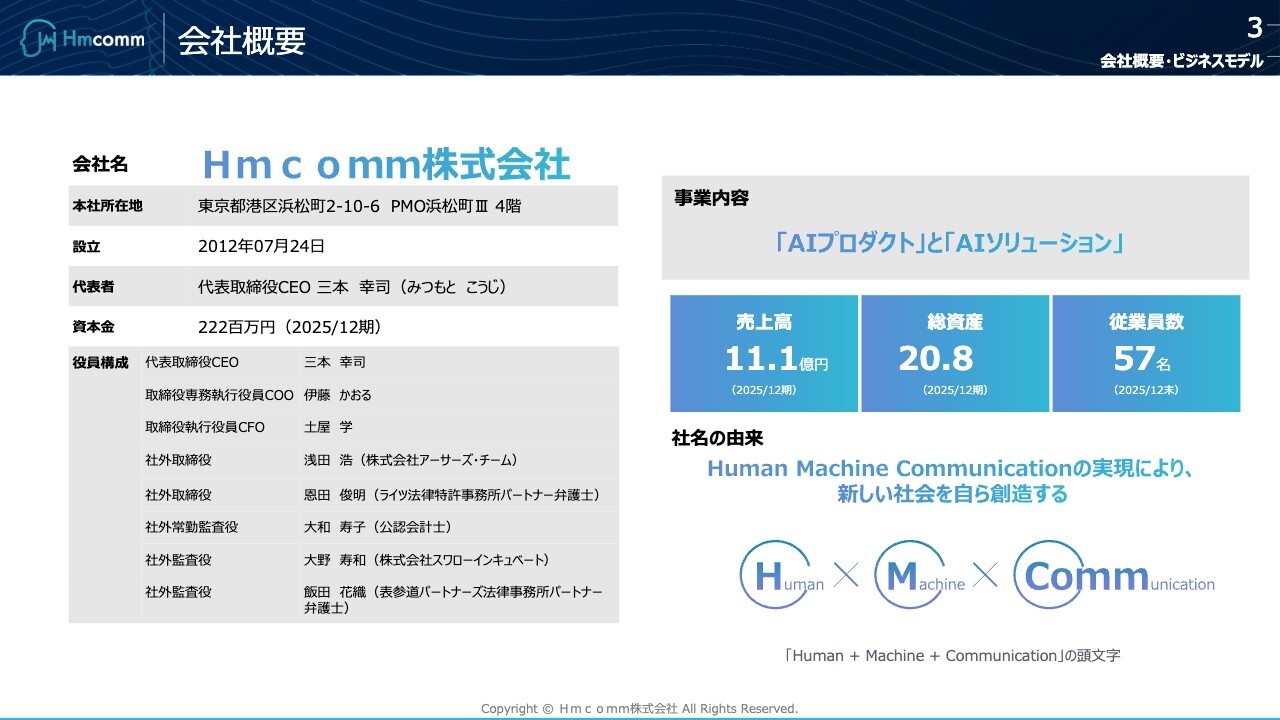This screenshot has width=1280, height=720.
Task: Click the Hmcomm株式会社 company name heading
Action: click(x=386, y=164)
